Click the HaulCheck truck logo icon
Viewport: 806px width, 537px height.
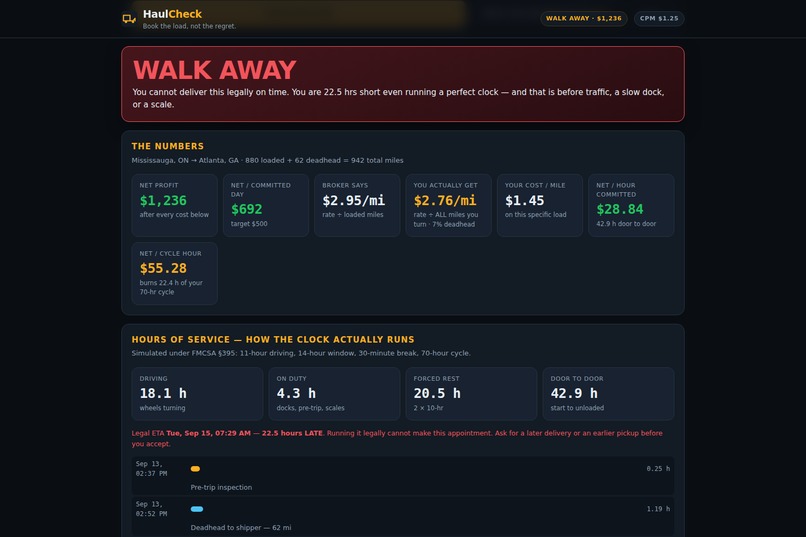(129, 19)
